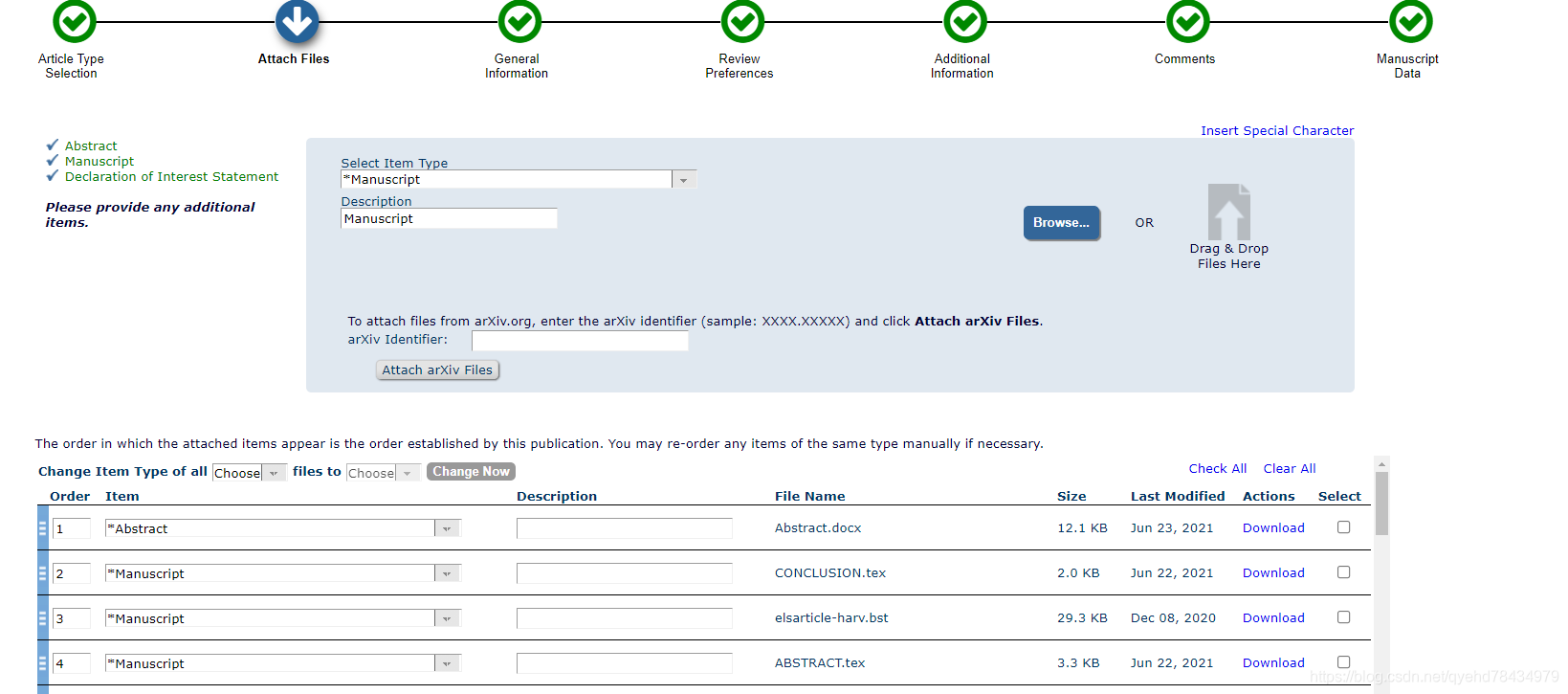Click the Attach arXiv Files button
Image resolution: width=1568 pixels, height=694 pixels.
click(437, 370)
